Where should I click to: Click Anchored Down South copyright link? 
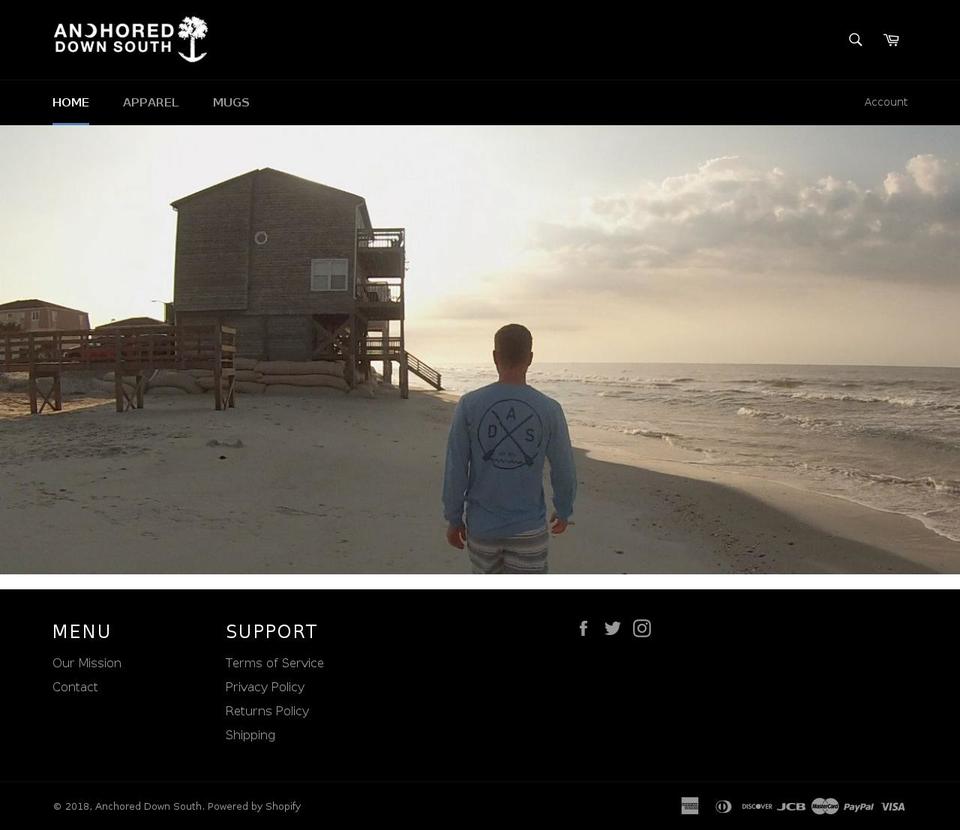click(148, 806)
